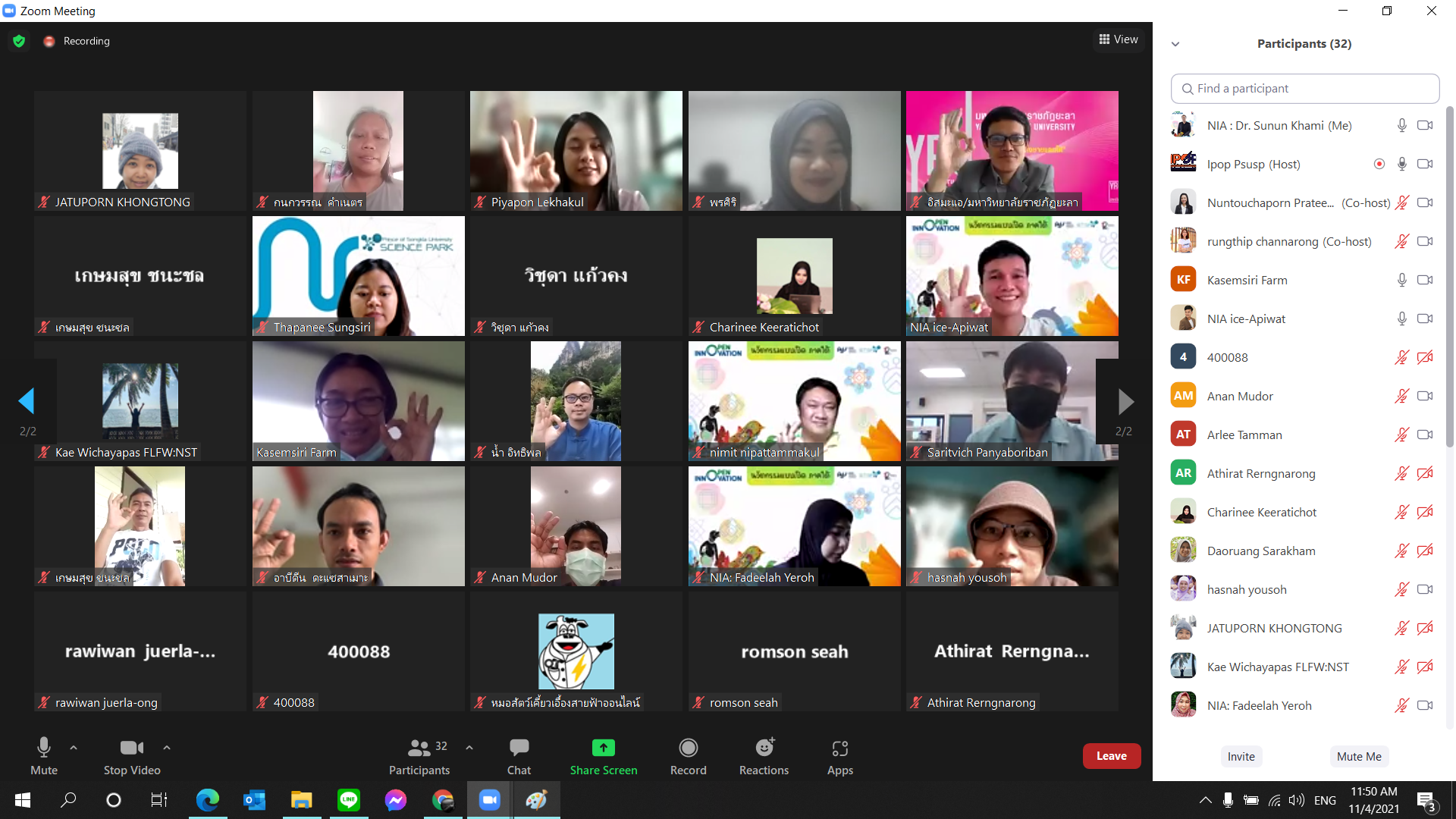Screen dimensions: 1456x819
Task: Click the green encryption shield icon
Action: pos(19,41)
